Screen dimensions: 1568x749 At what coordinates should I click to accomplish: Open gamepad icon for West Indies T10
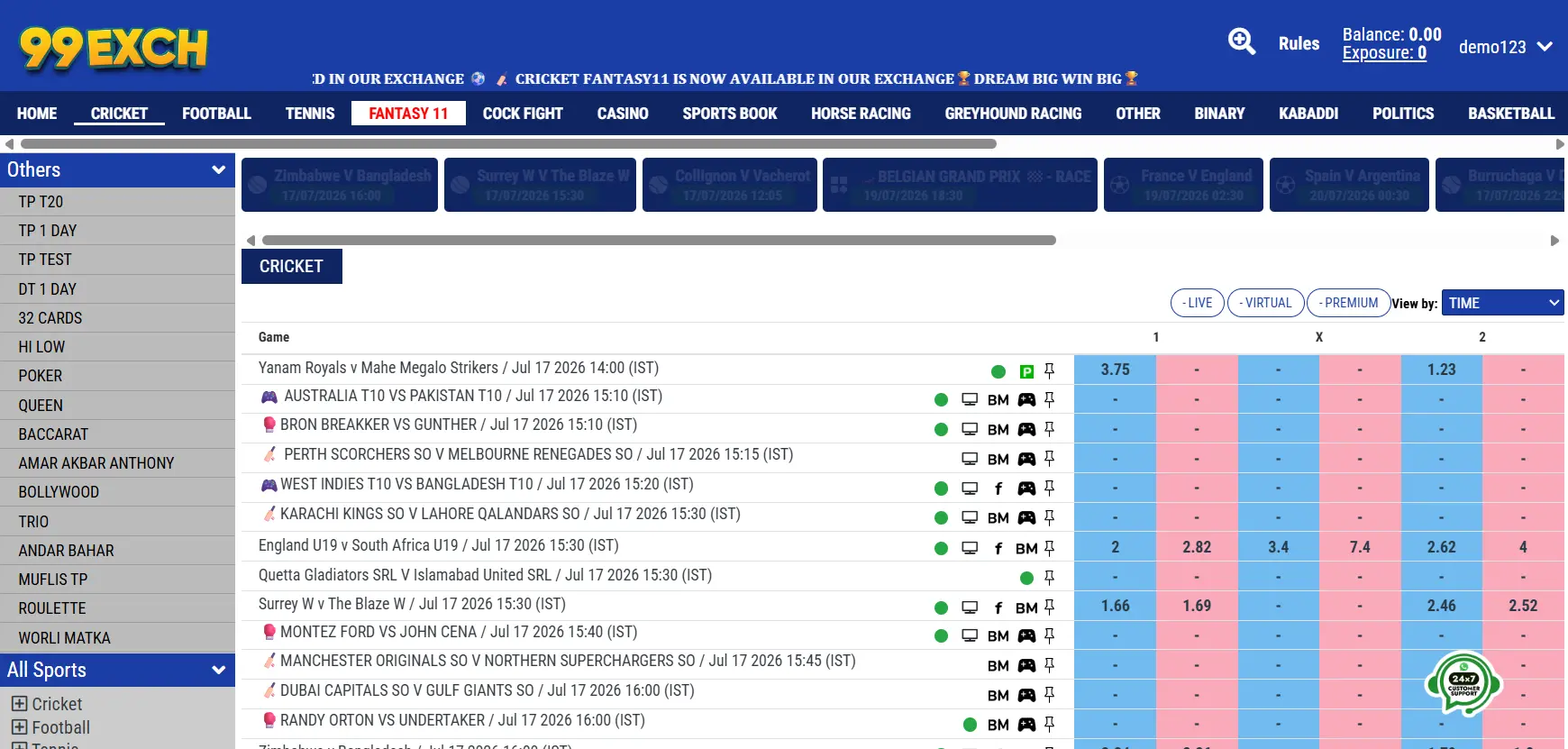tap(1026, 489)
